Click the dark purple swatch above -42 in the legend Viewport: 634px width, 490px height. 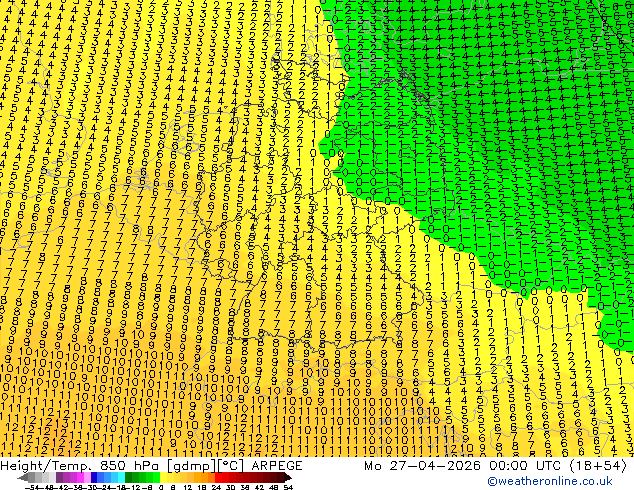59,477
